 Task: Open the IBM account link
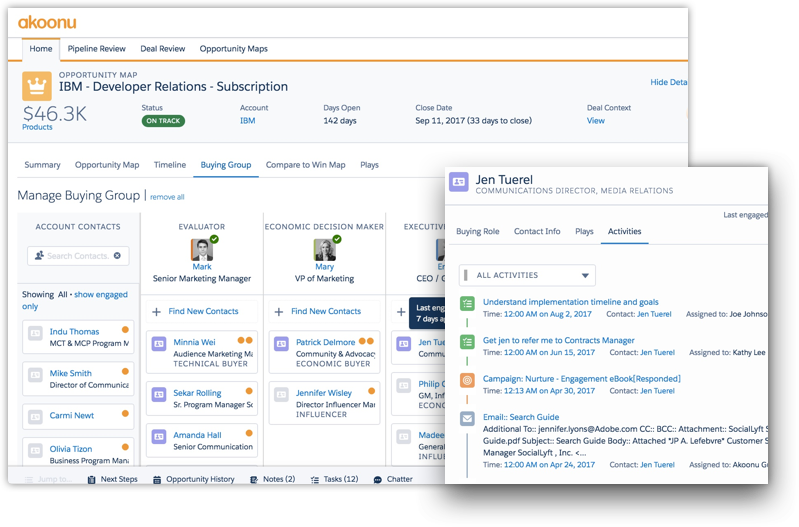tap(248, 121)
